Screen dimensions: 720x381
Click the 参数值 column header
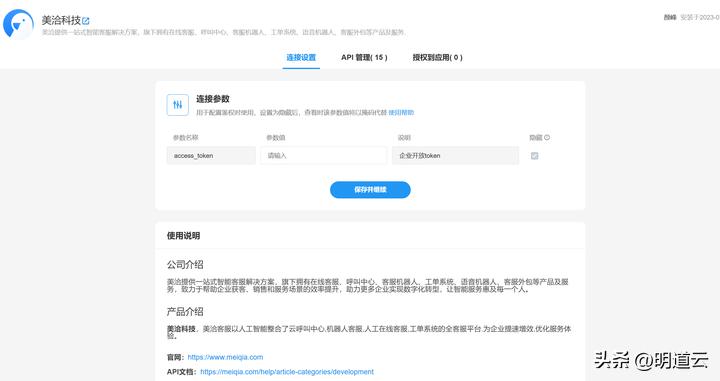point(276,138)
